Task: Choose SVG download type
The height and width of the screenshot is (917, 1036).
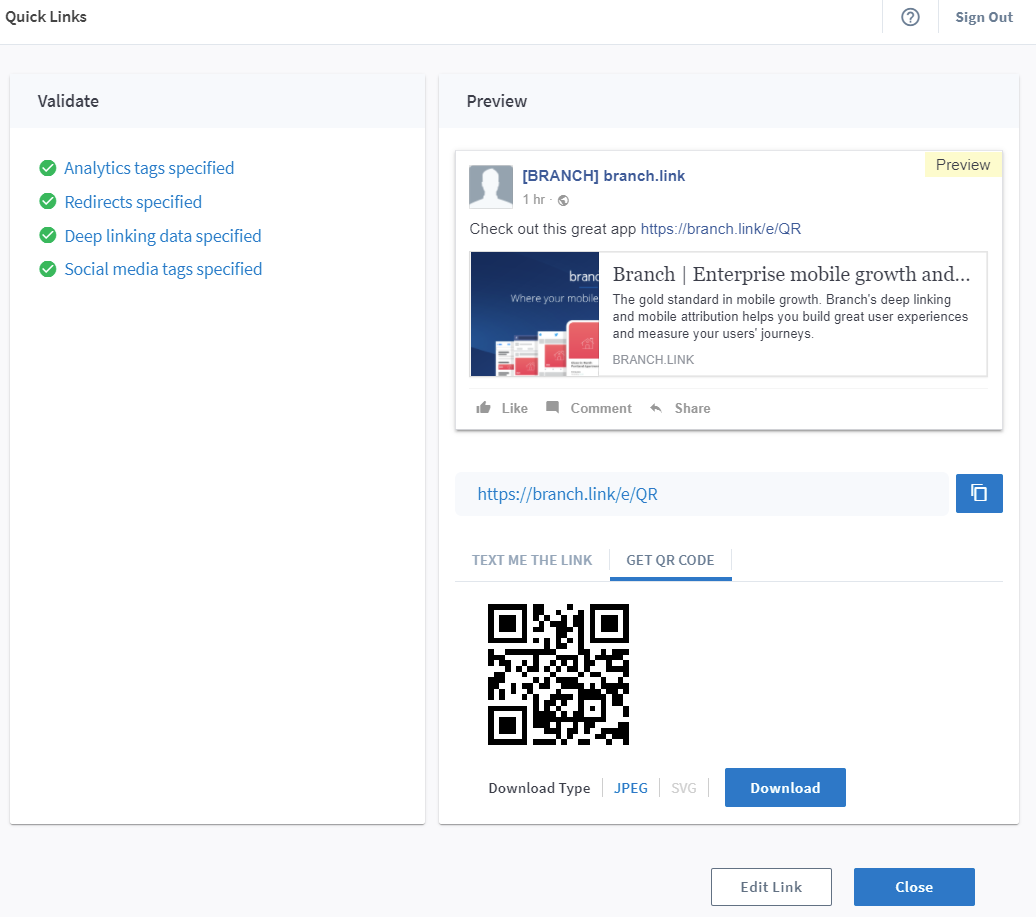Action: (683, 788)
